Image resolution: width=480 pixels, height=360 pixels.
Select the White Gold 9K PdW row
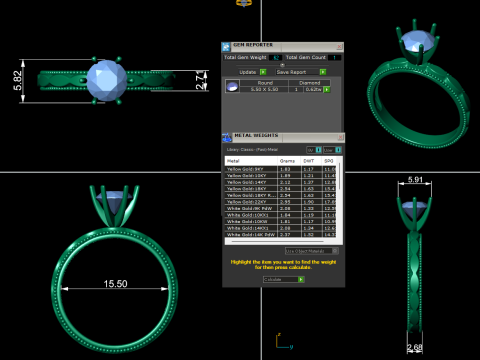coord(281,208)
